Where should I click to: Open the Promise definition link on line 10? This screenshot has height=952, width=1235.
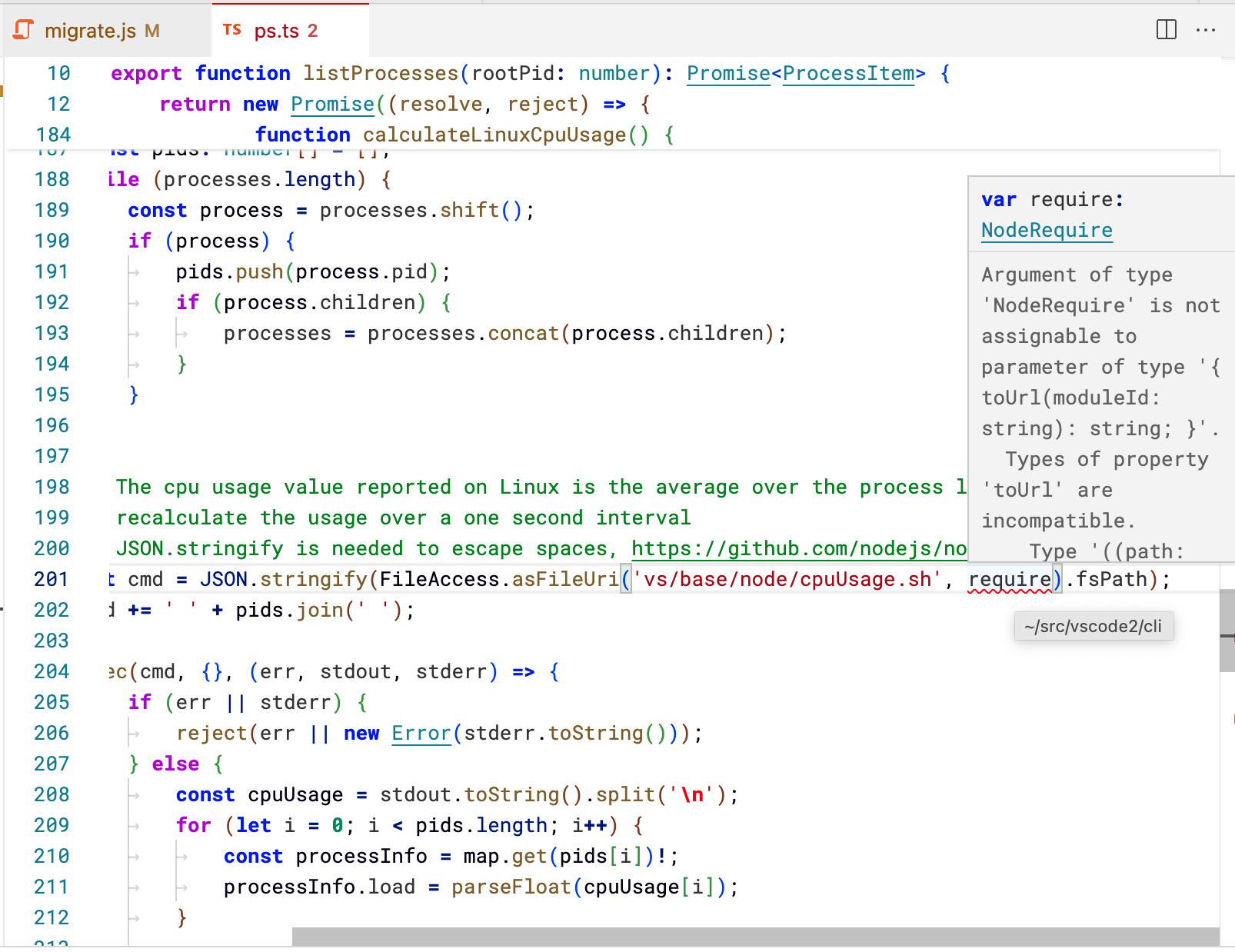727,73
